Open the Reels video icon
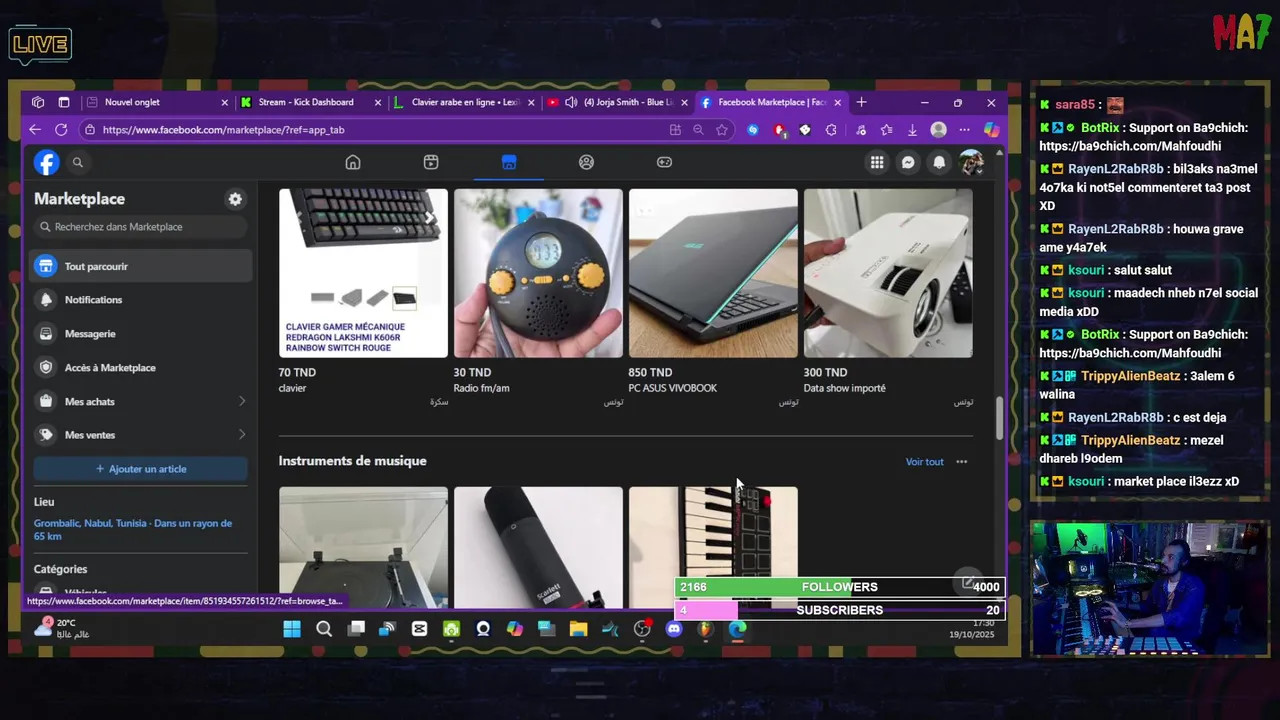The height and width of the screenshot is (720, 1280). pos(431,162)
